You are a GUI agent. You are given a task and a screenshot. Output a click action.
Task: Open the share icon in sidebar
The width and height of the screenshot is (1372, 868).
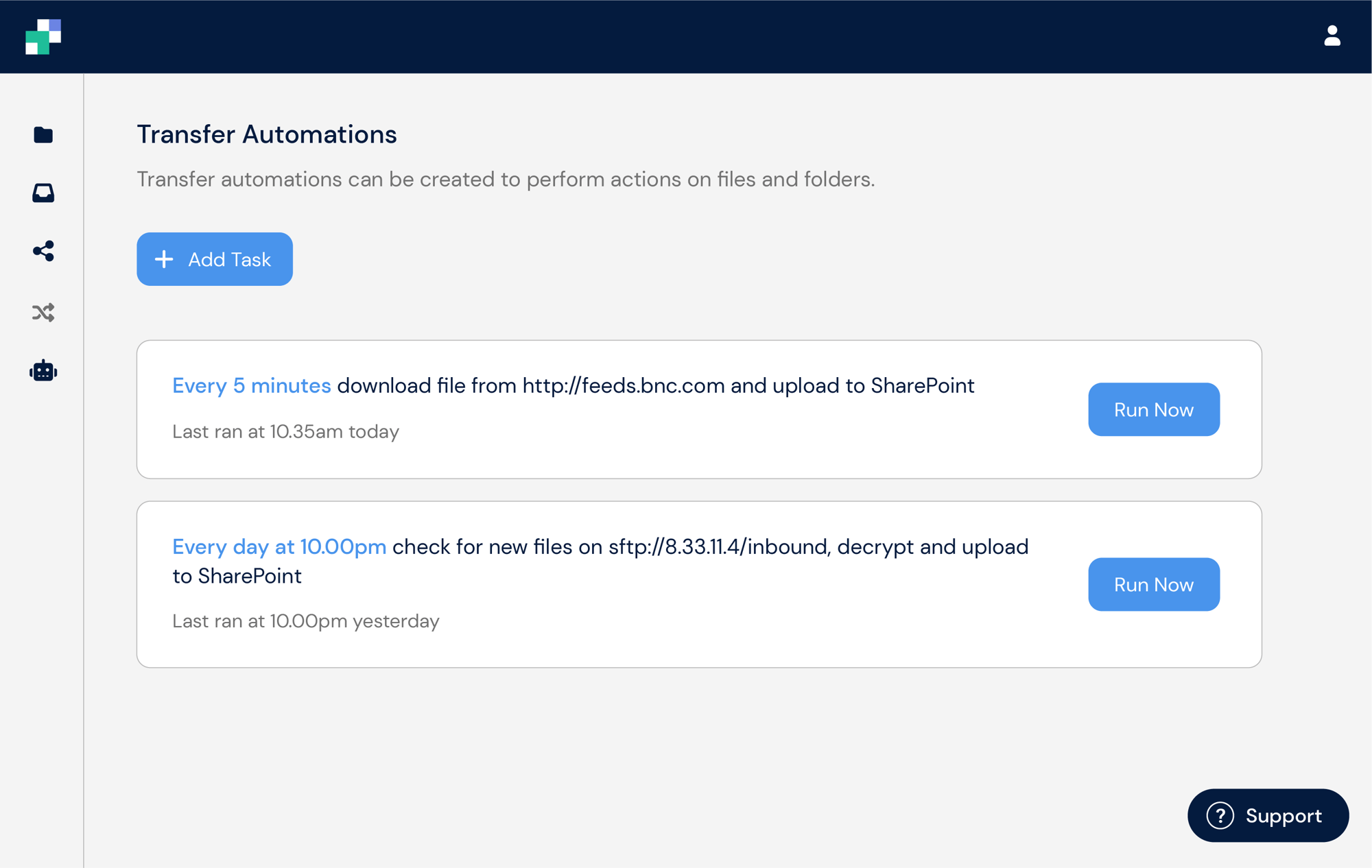43,251
